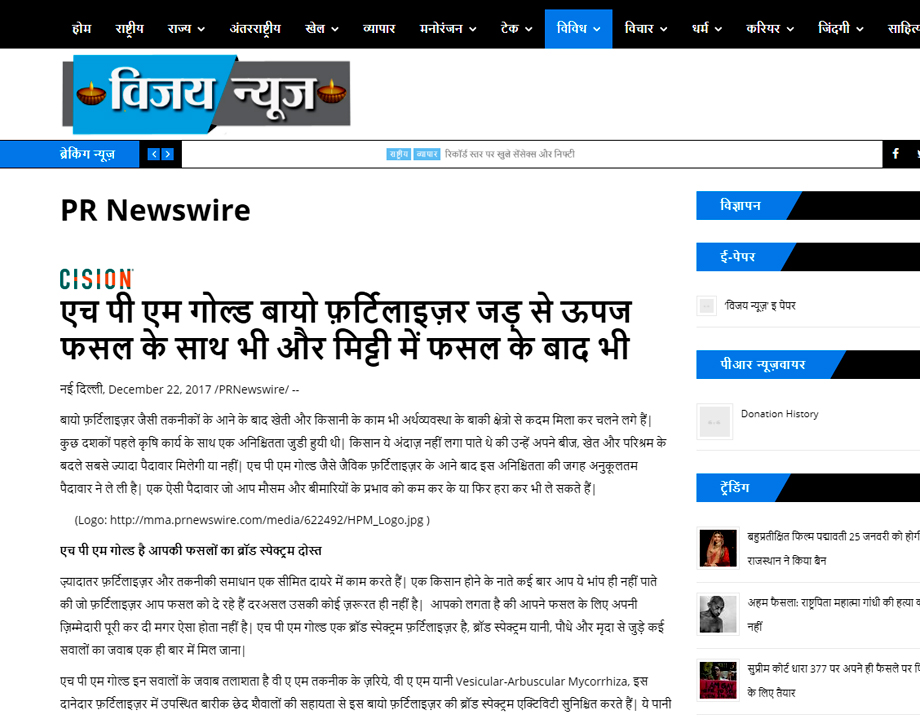This screenshot has height=717, width=920.
Task: Expand the टेक dropdown menu
Action: click(516, 28)
